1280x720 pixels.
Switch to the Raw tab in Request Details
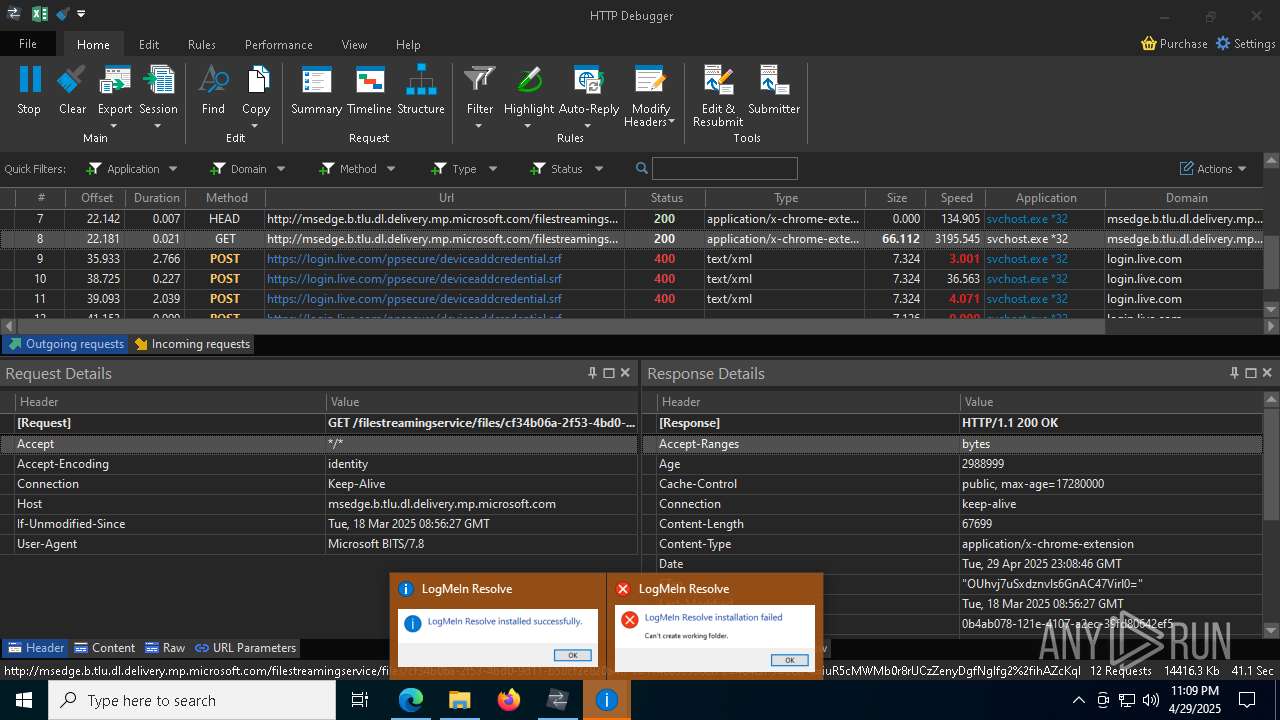coord(165,648)
